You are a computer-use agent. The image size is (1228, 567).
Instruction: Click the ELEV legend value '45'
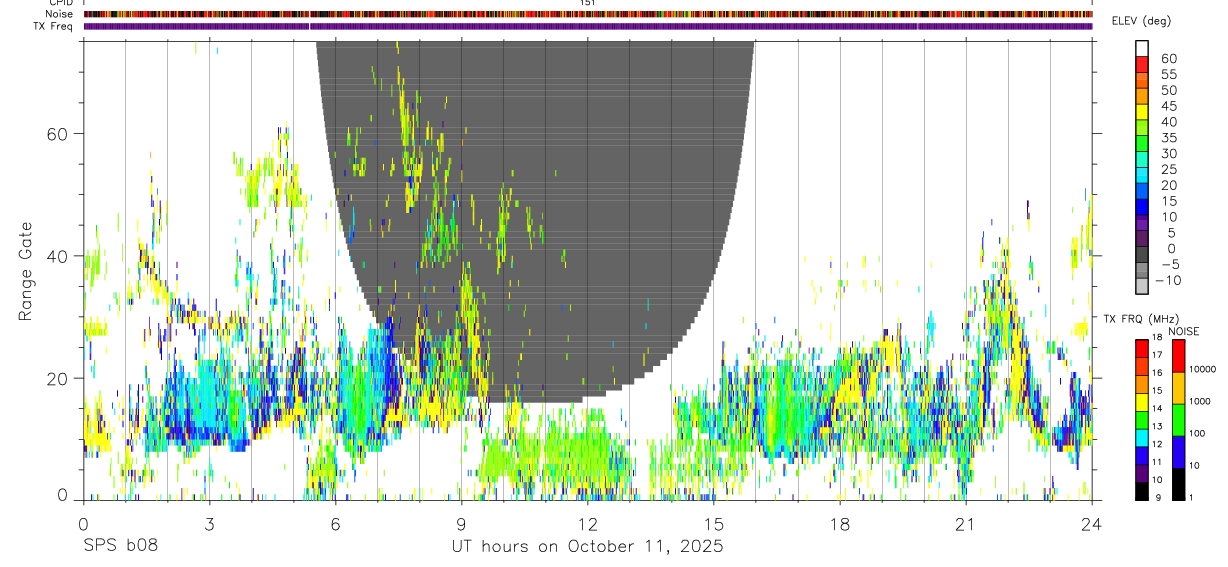click(x=1168, y=106)
